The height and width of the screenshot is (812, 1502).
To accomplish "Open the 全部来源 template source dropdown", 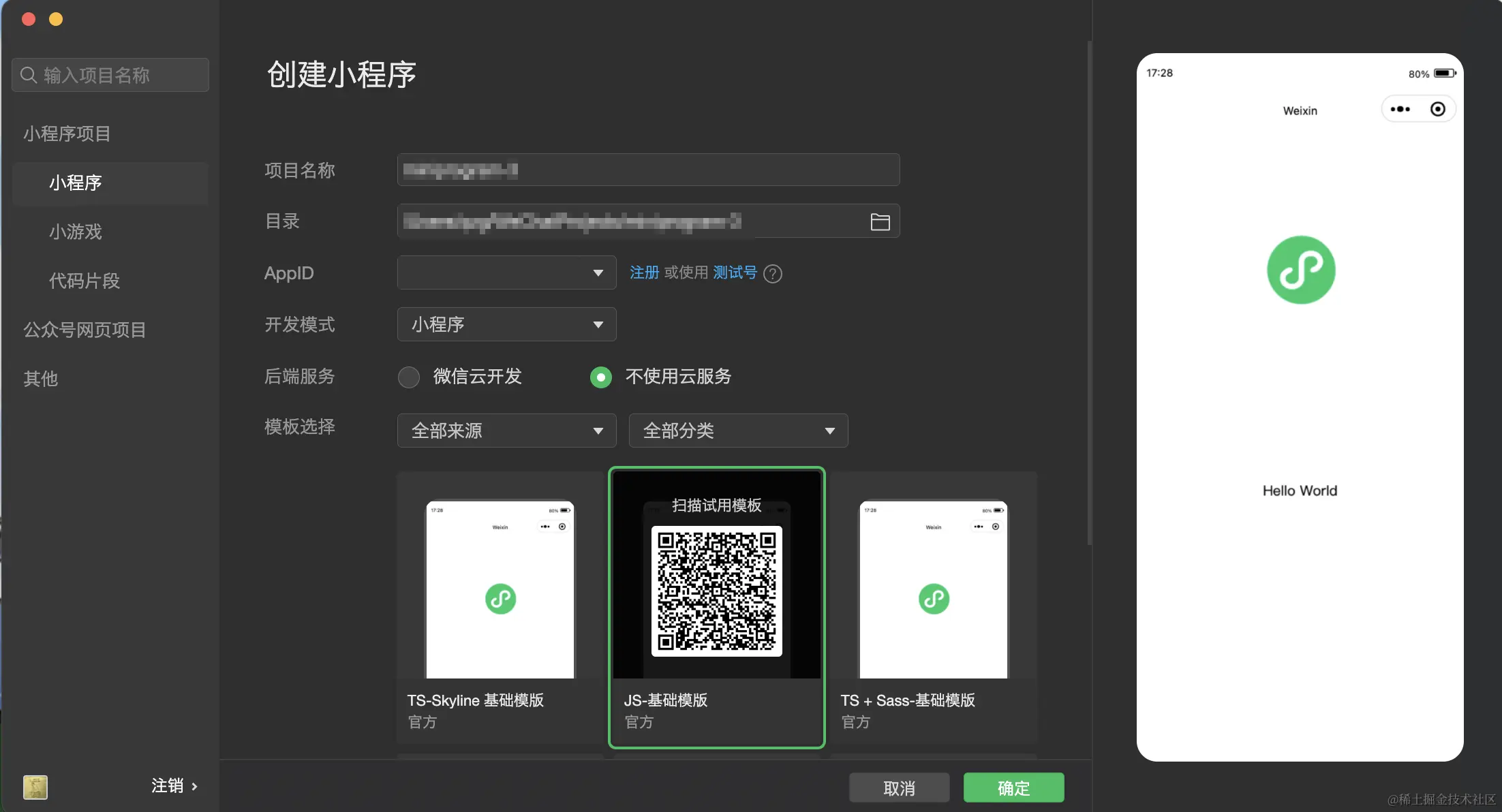I will coord(506,431).
